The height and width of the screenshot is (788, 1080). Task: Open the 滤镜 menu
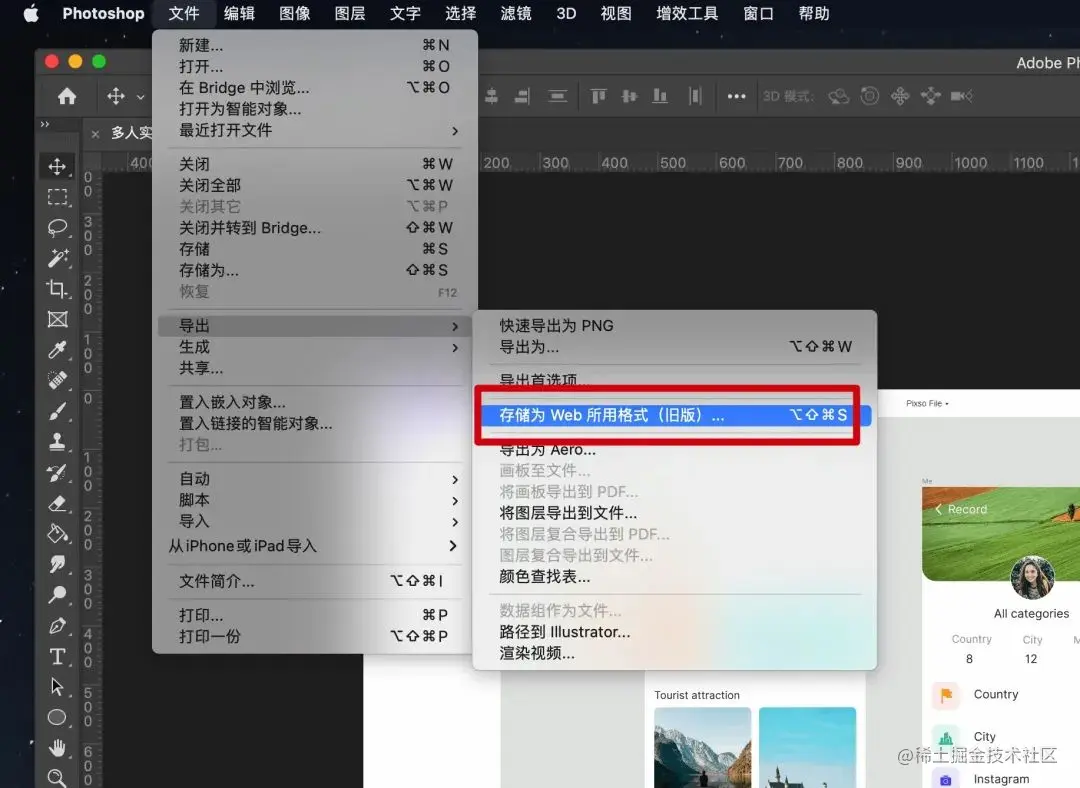tap(515, 13)
